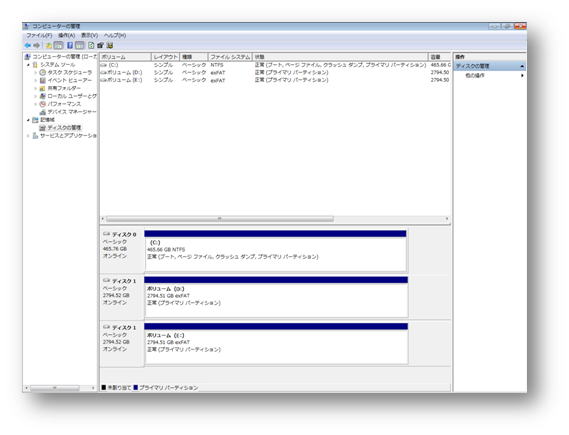Select the ディスク 0 disk label box

pyautogui.click(x=122, y=251)
